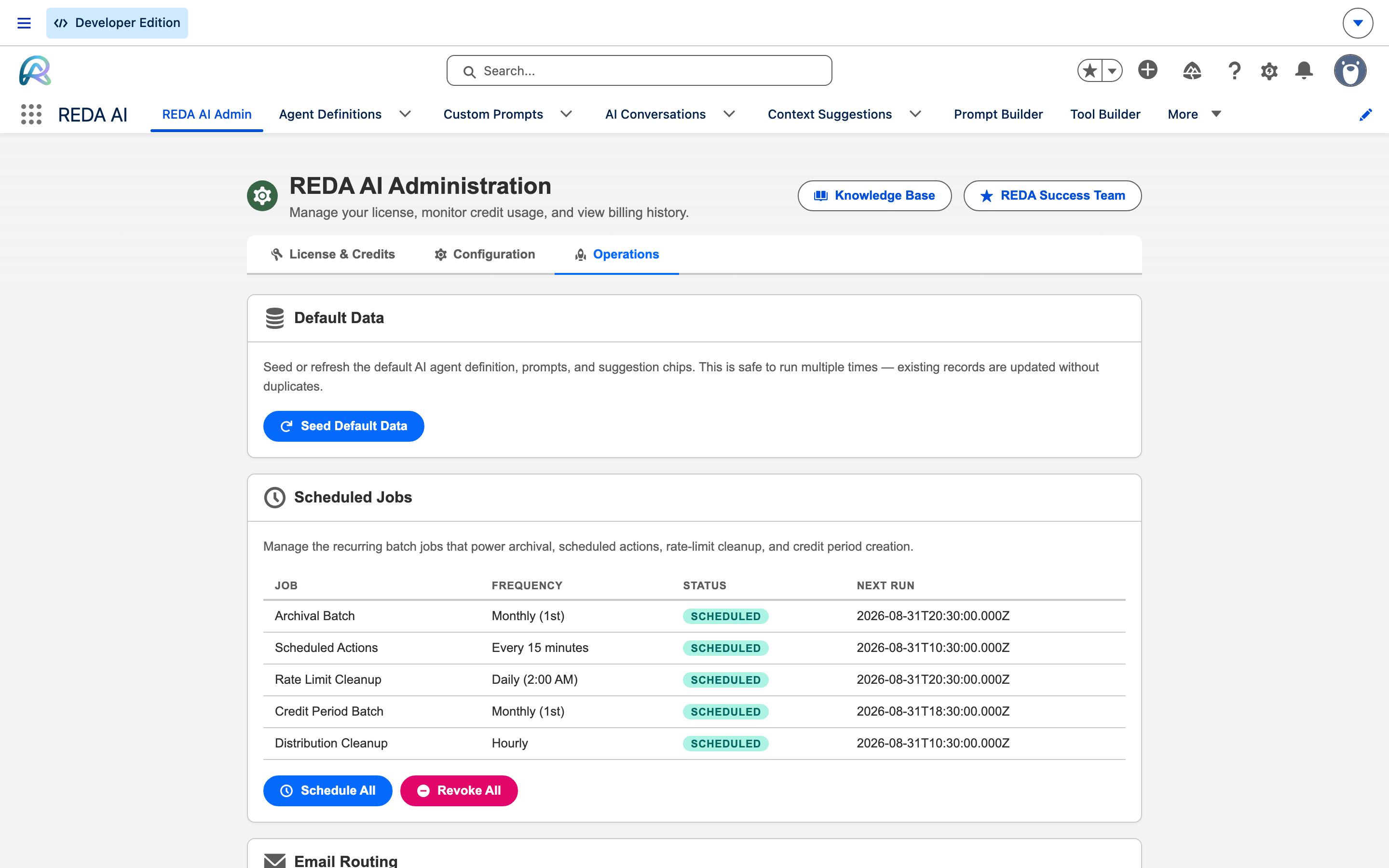Open the Tool Builder nav item
1389x868 pixels.
coord(1105,114)
